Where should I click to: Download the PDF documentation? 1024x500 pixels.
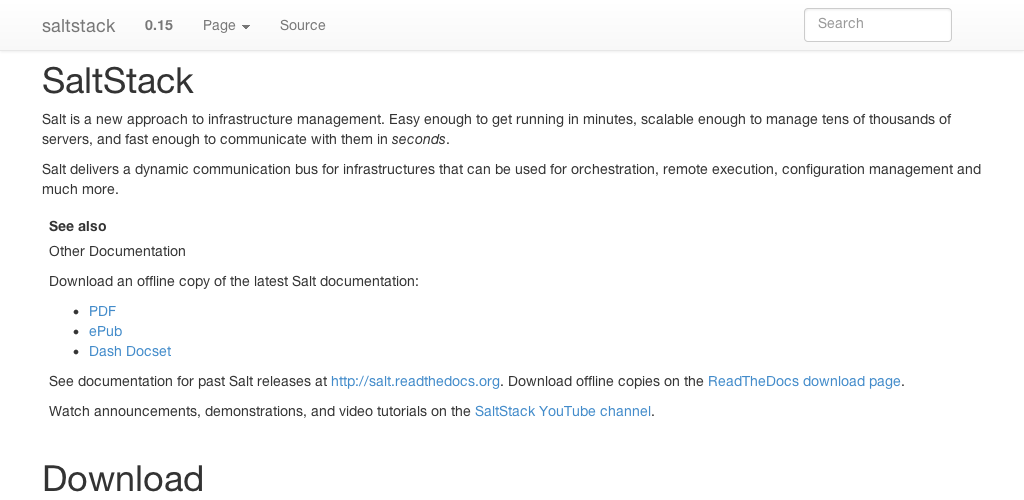[x=102, y=311]
